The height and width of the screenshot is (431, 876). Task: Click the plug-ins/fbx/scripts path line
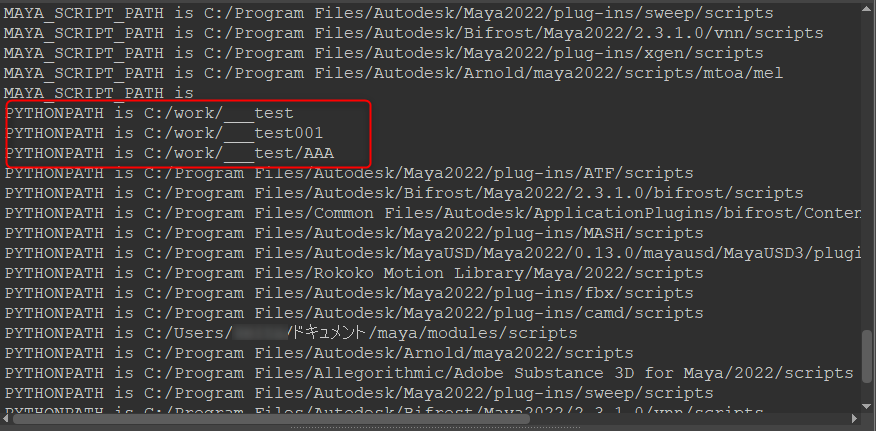click(x=349, y=293)
